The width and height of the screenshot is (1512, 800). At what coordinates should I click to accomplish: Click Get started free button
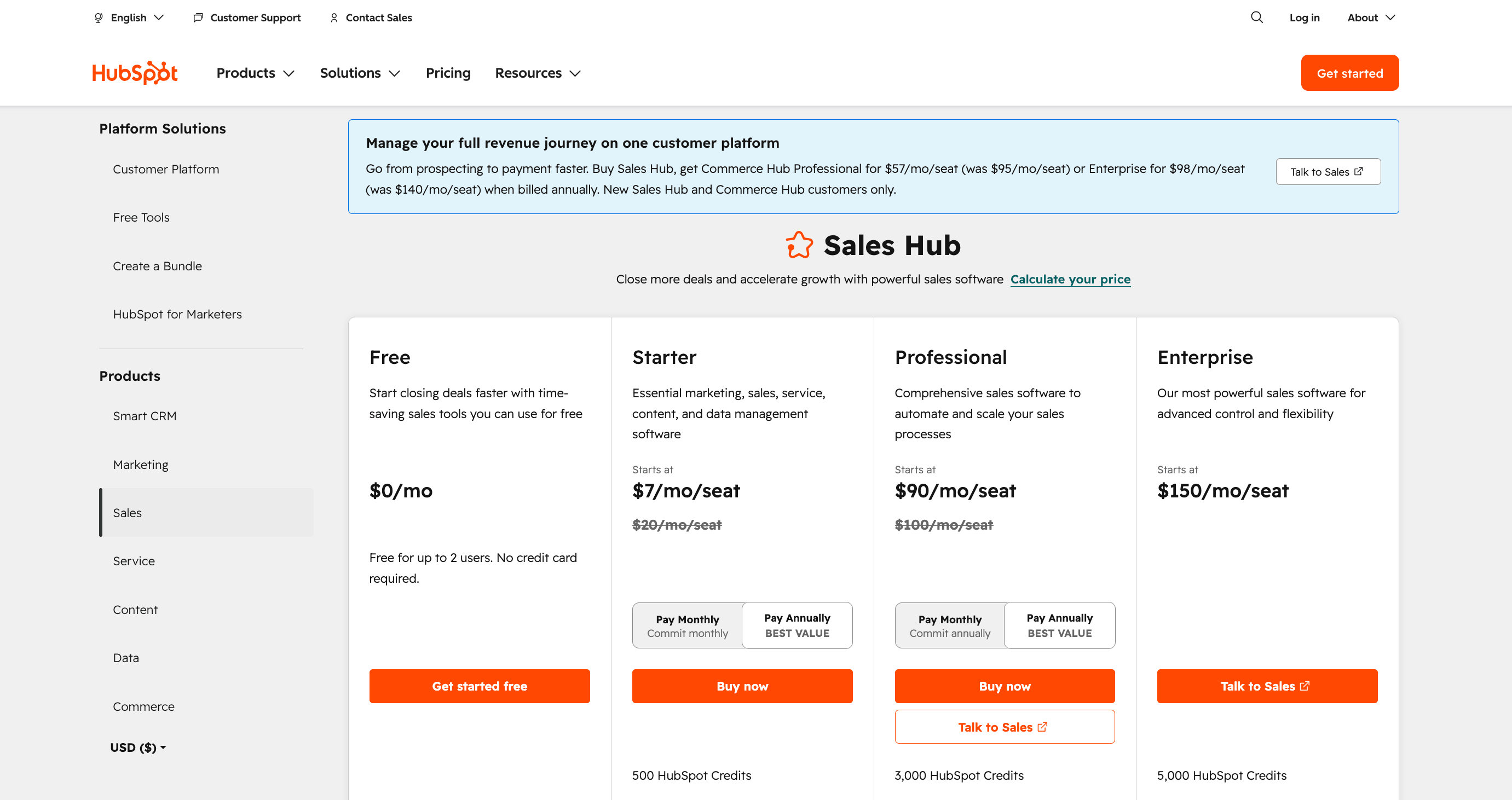point(480,686)
